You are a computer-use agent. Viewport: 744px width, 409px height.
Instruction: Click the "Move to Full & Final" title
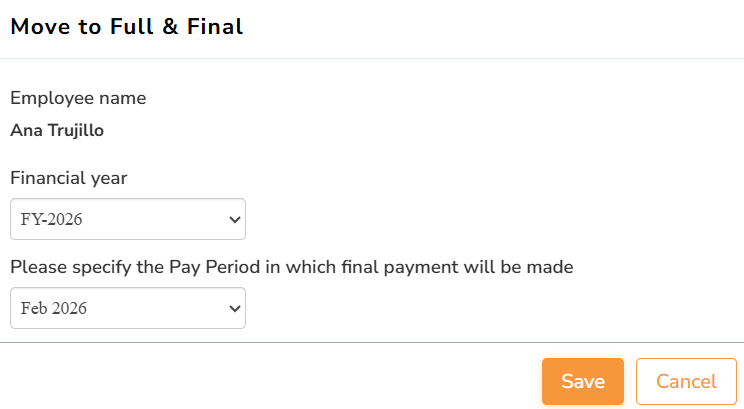pyautogui.click(x=127, y=27)
